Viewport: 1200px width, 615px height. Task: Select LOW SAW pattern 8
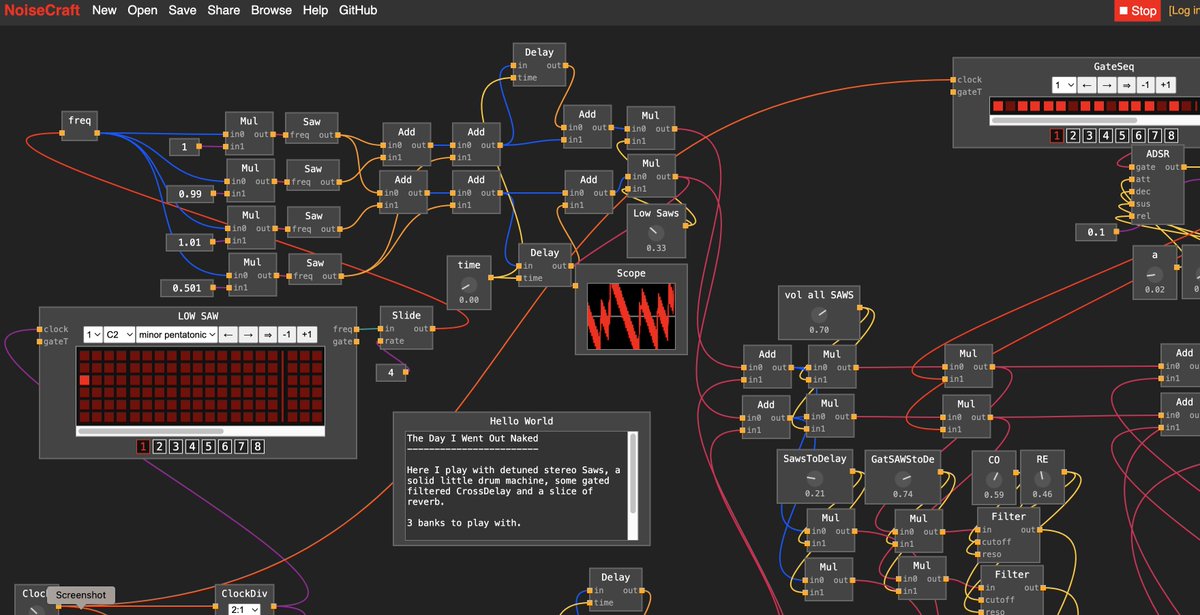(258, 447)
